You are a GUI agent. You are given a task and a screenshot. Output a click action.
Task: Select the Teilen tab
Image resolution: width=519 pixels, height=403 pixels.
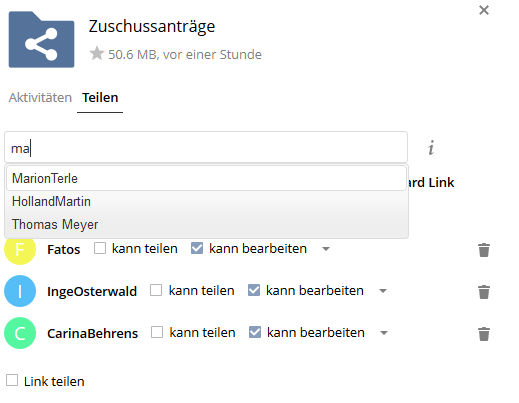(100, 98)
